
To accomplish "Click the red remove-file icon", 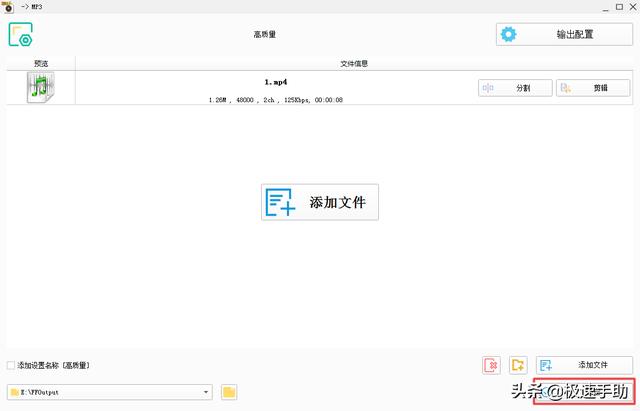I will (x=491, y=365).
